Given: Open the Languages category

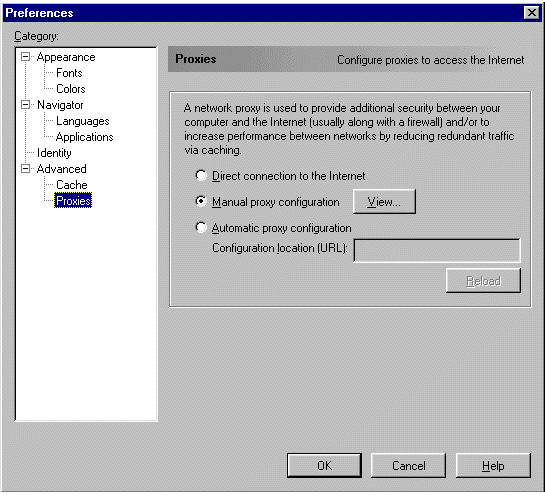Looking at the screenshot, I should [83, 121].
